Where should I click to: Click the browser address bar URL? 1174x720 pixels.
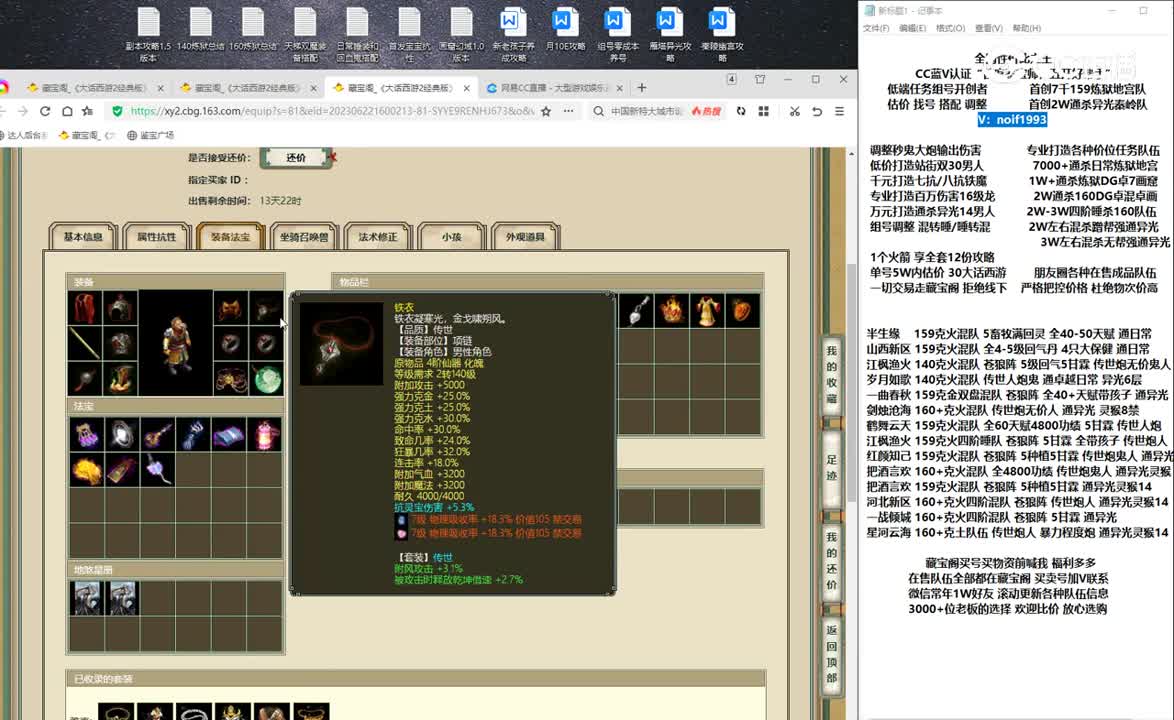(x=332, y=111)
